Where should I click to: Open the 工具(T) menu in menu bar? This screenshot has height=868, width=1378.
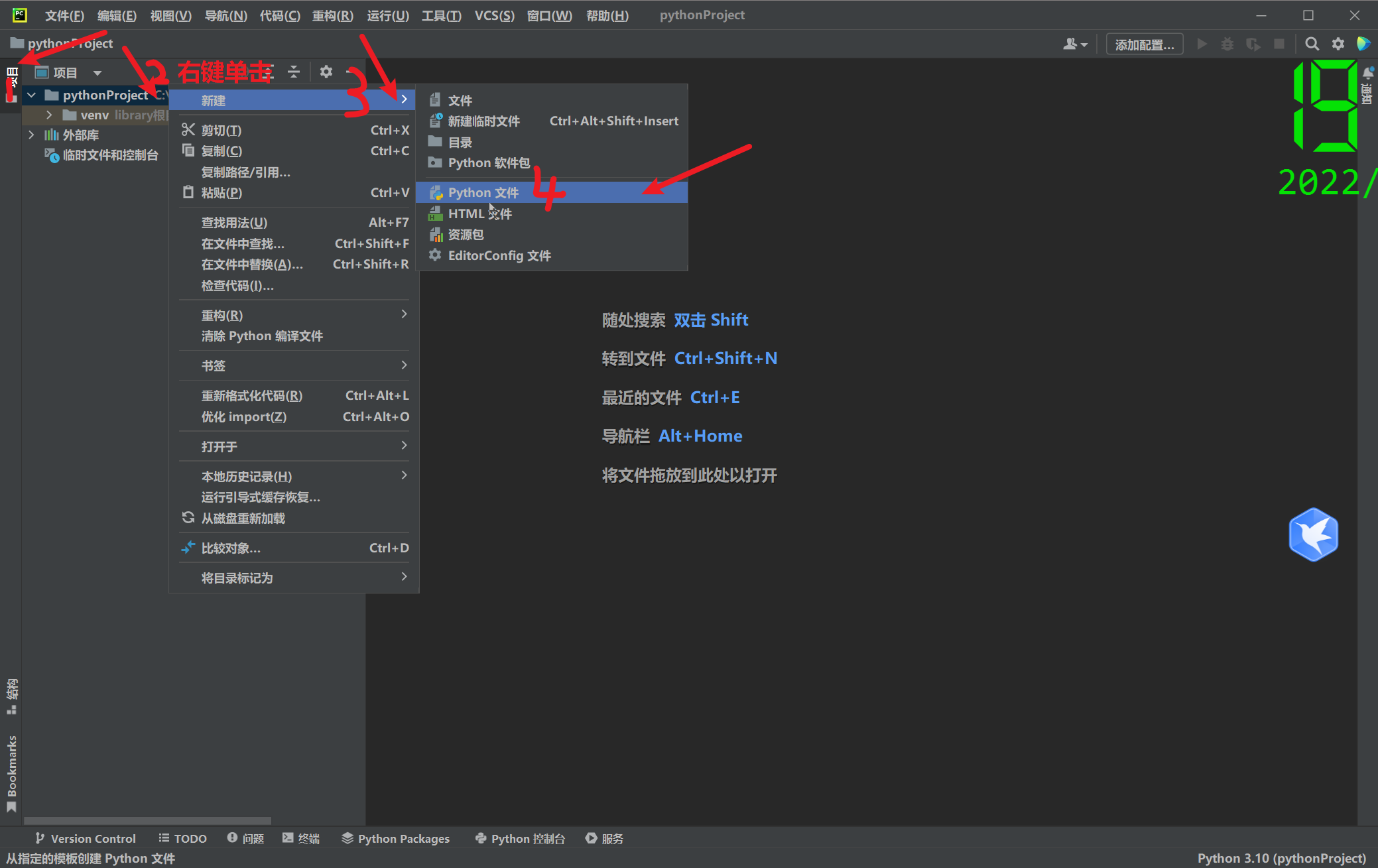[441, 15]
